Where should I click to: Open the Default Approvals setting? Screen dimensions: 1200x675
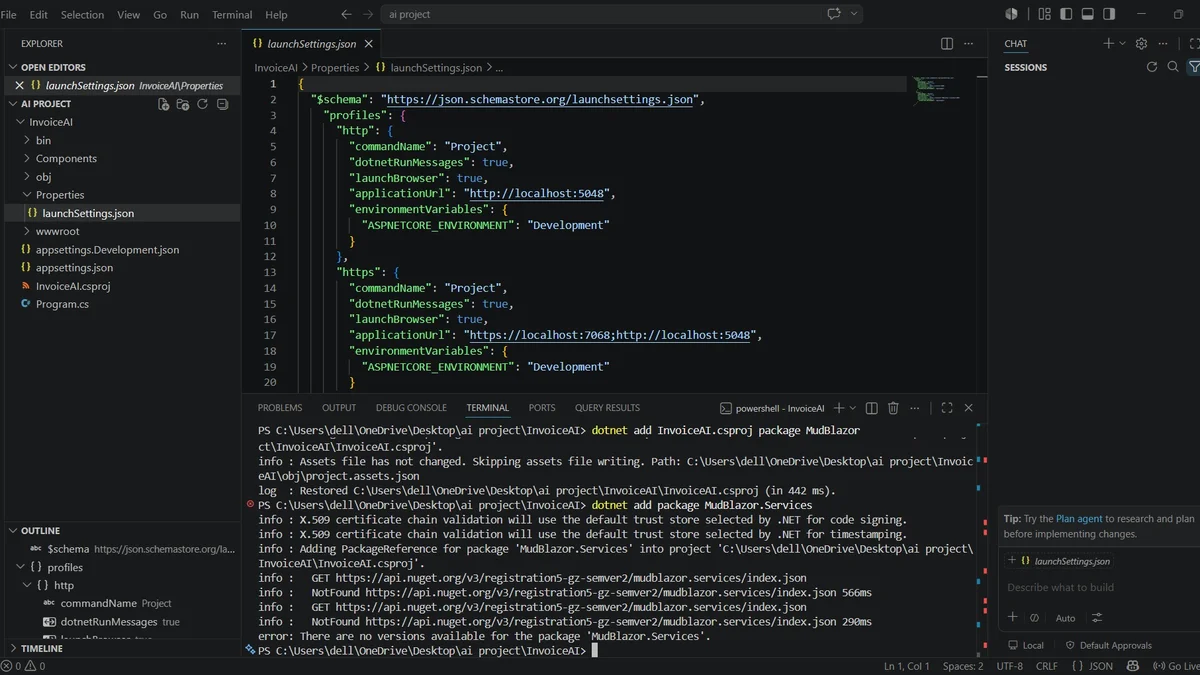coord(1108,646)
